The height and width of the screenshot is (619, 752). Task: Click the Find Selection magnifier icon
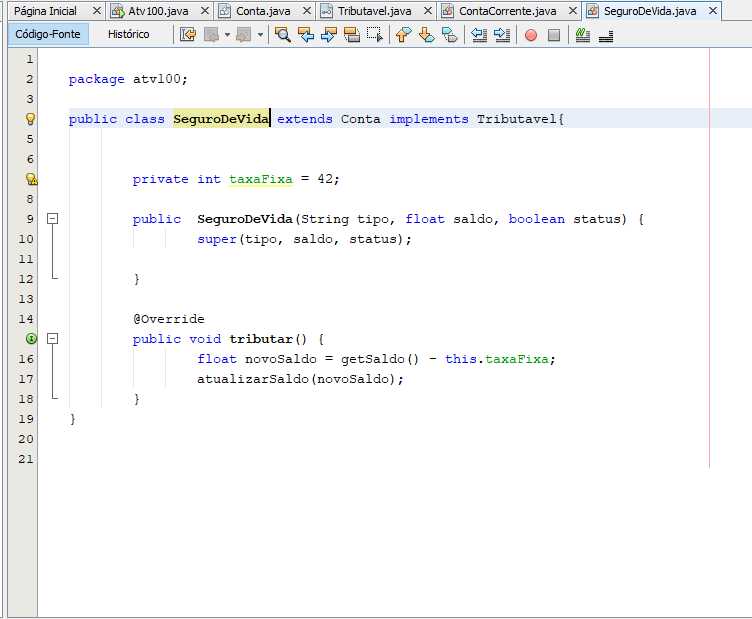point(283,35)
